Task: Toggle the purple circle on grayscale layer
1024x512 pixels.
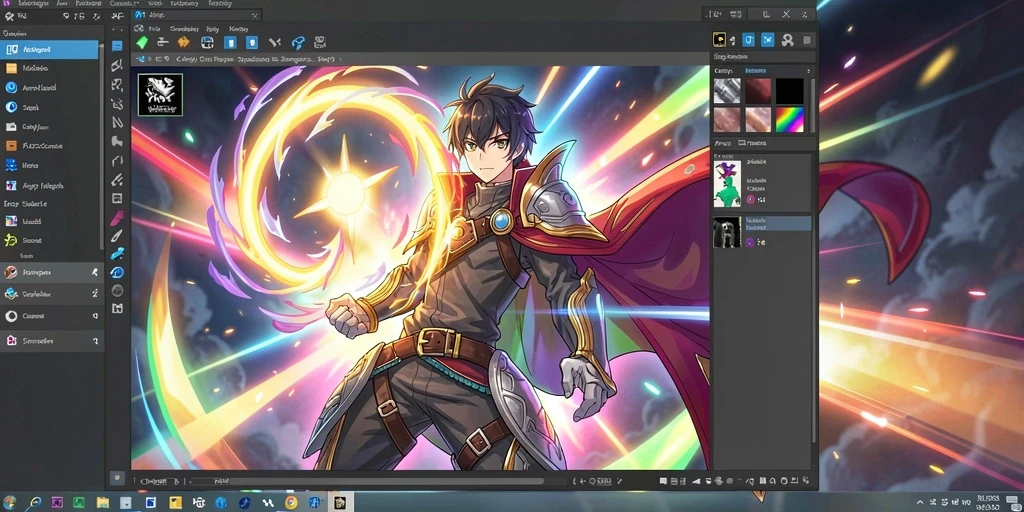Action: point(750,242)
